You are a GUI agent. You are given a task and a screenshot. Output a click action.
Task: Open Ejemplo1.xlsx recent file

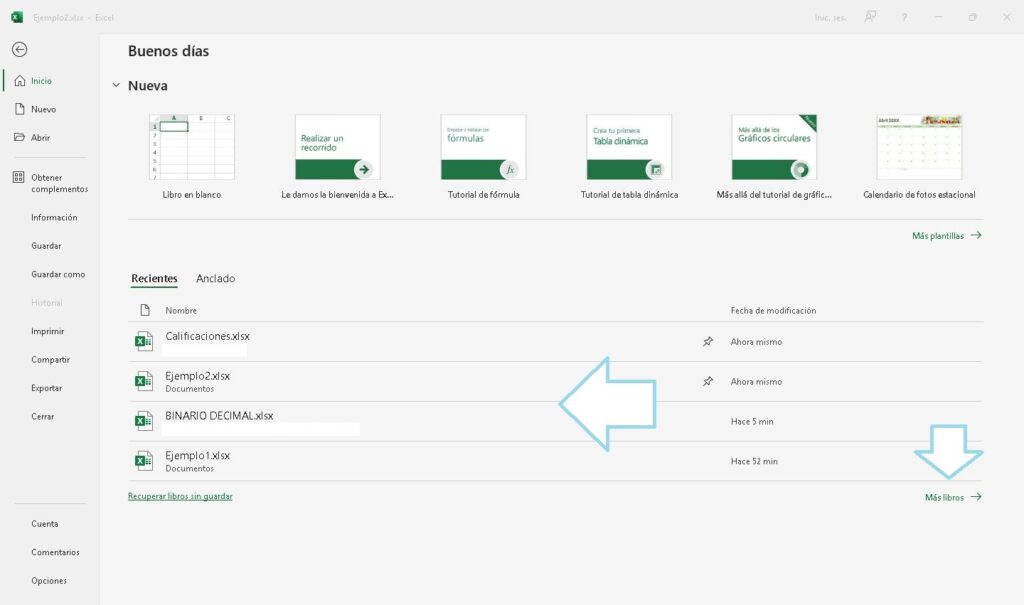click(x=197, y=456)
